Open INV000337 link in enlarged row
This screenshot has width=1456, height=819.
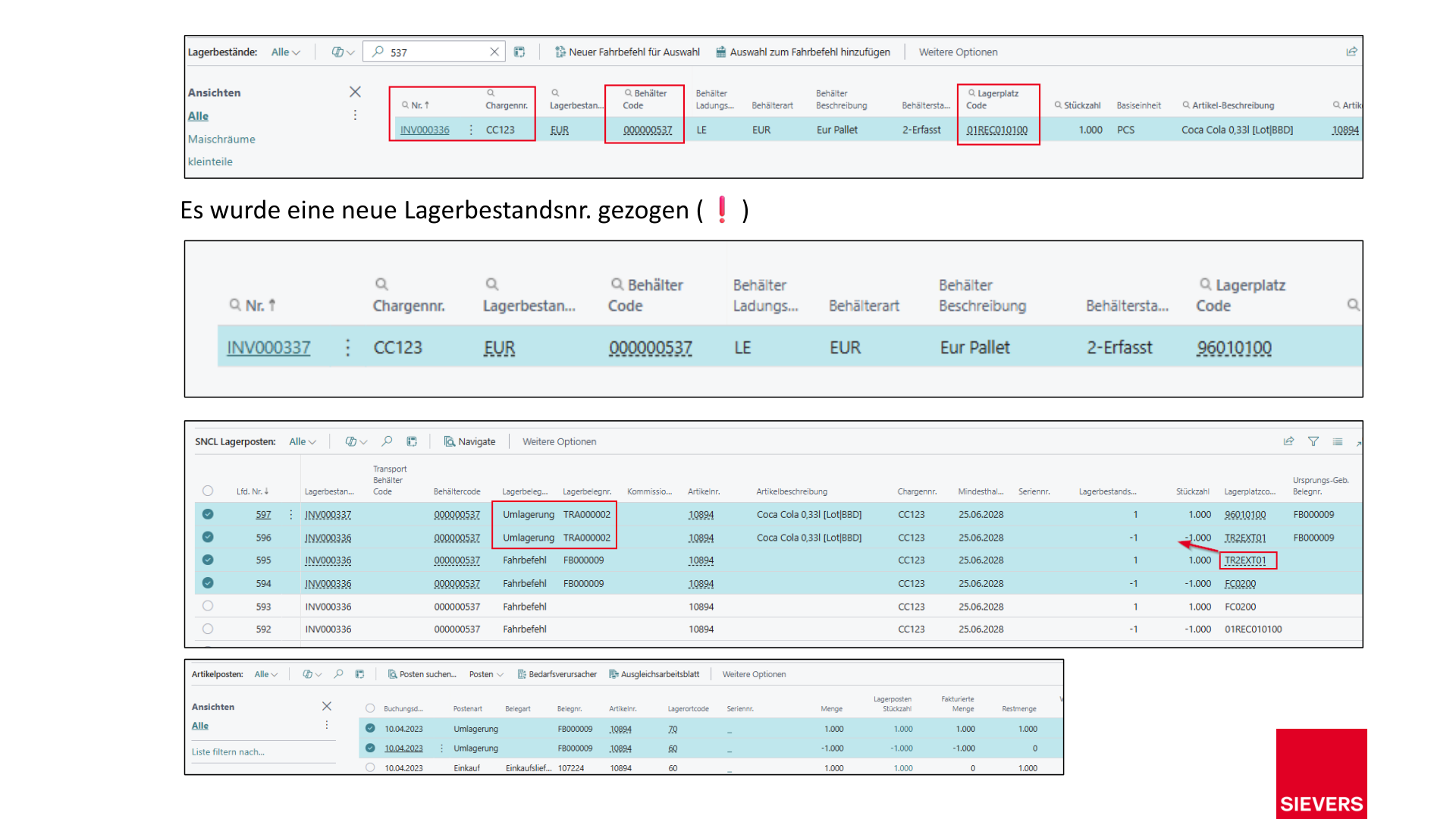(268, 347)
